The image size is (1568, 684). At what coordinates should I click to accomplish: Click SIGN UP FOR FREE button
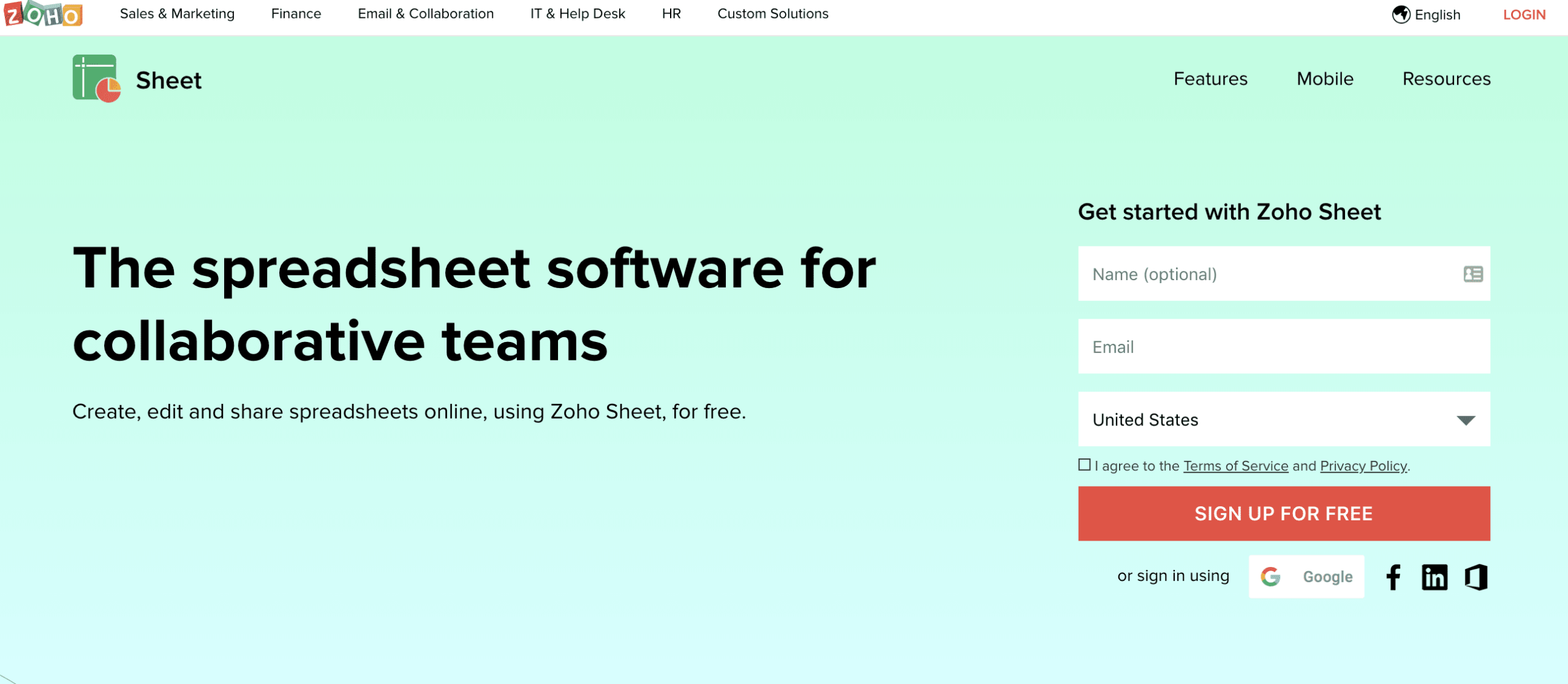coord(1284,513)
